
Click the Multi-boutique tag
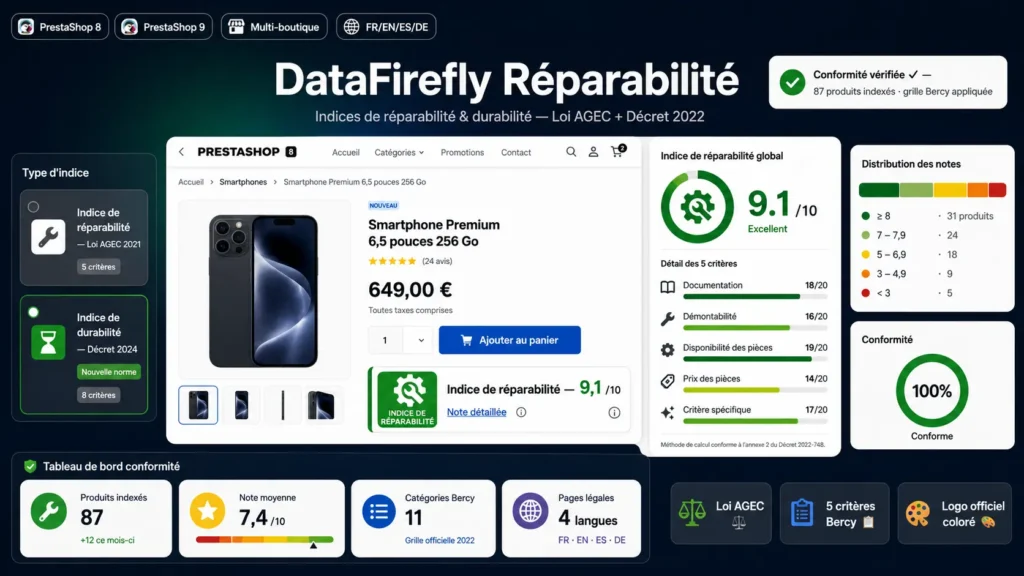click(274, 27)
